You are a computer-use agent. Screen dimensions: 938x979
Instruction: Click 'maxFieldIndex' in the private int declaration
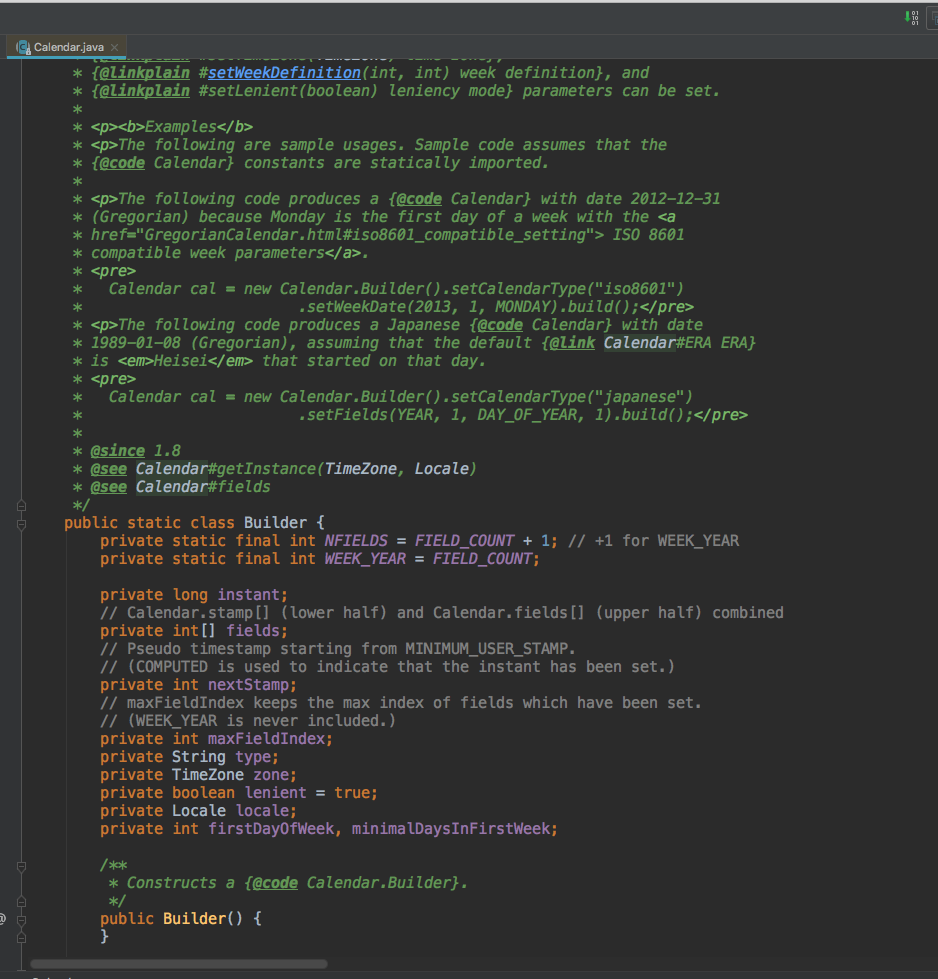266,739
